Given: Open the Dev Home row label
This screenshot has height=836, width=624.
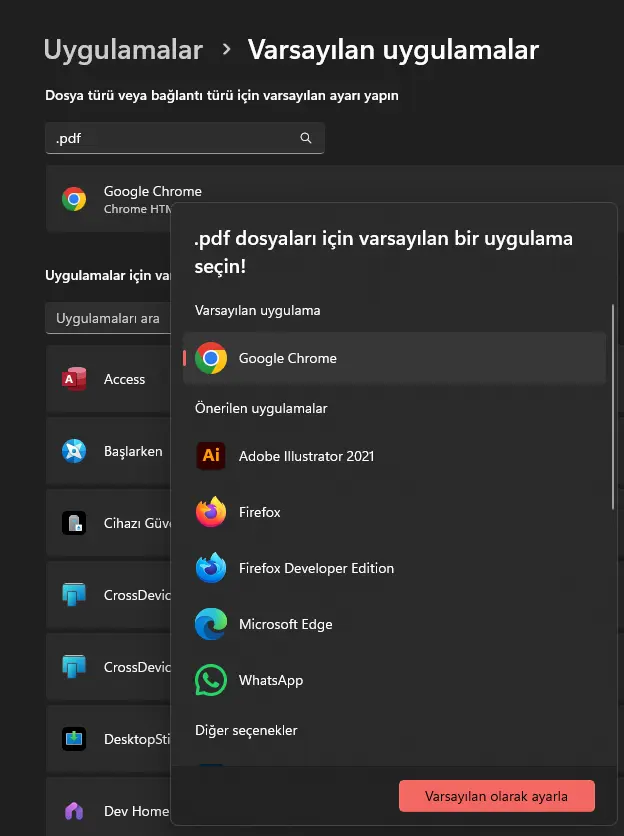Looking at the screenshot, I should click(x=137, y=811).
